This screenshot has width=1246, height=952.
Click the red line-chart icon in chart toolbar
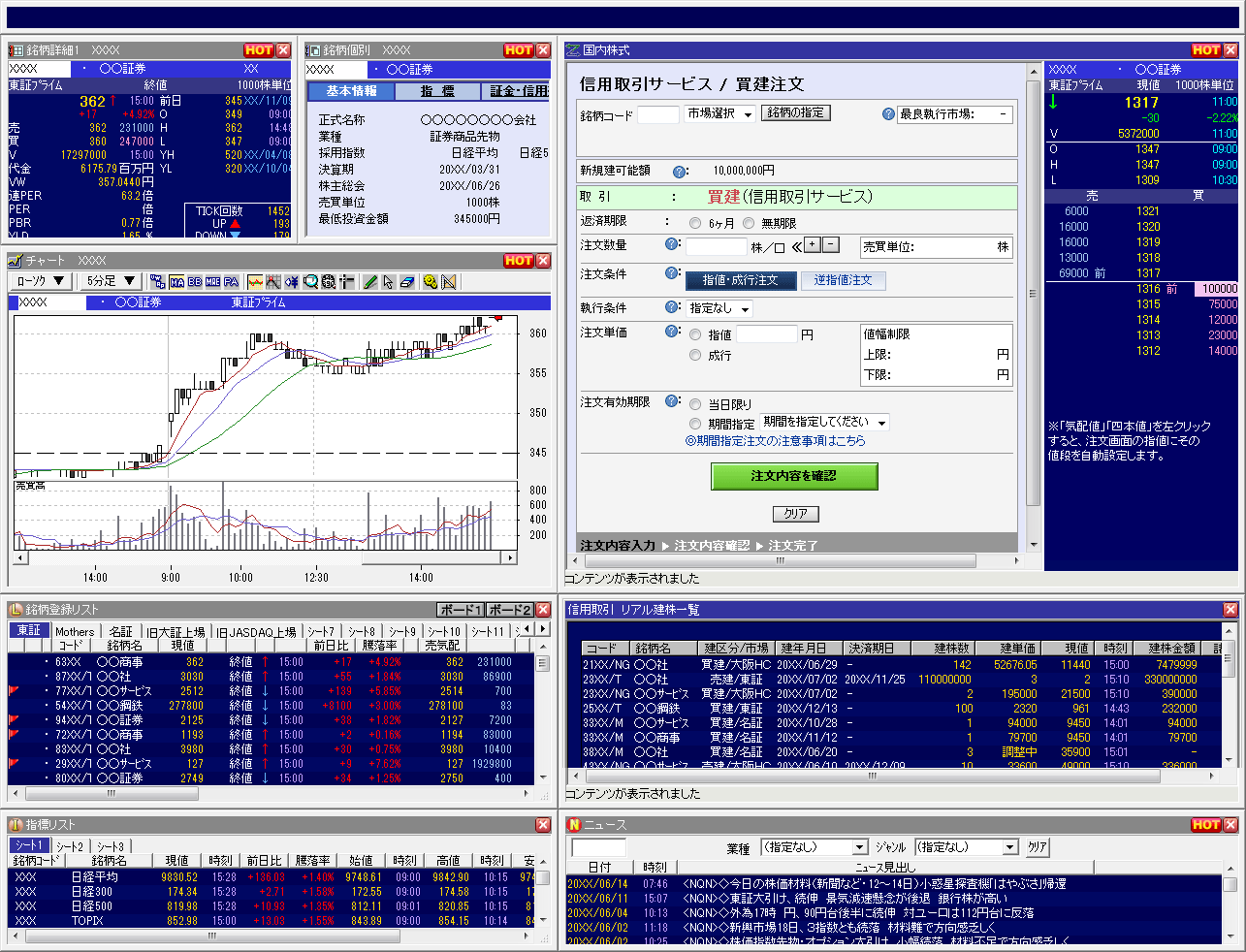click(x=255, y=282)
